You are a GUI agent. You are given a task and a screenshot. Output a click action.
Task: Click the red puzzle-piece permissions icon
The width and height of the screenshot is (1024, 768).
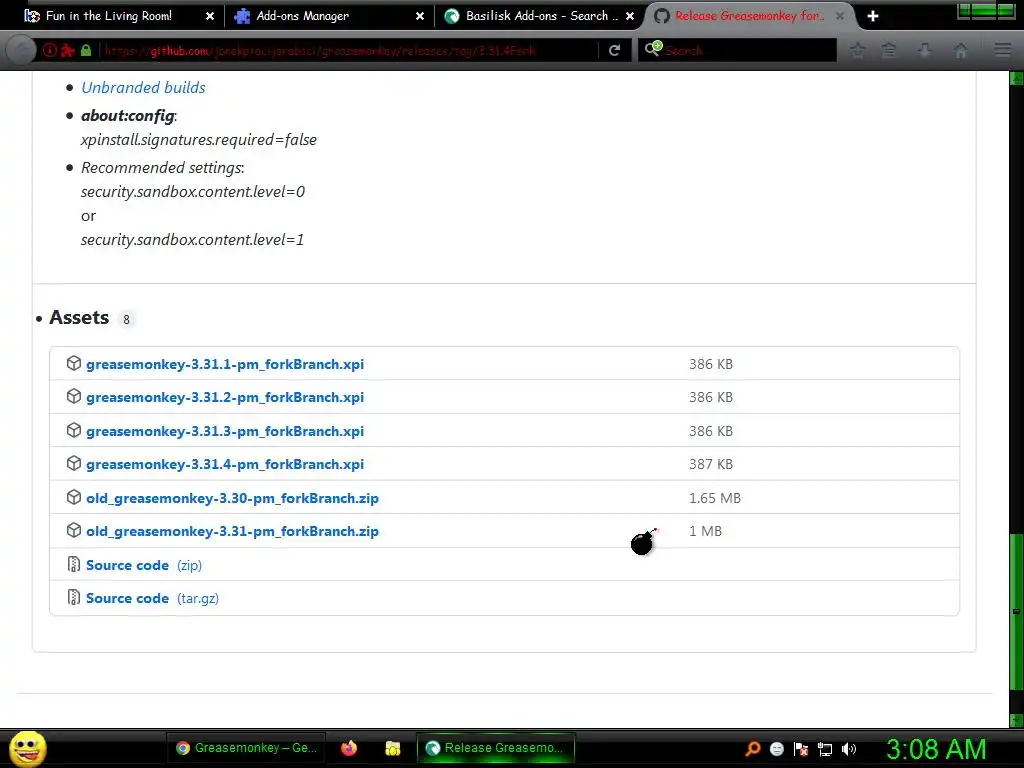(x=67, y=50)
